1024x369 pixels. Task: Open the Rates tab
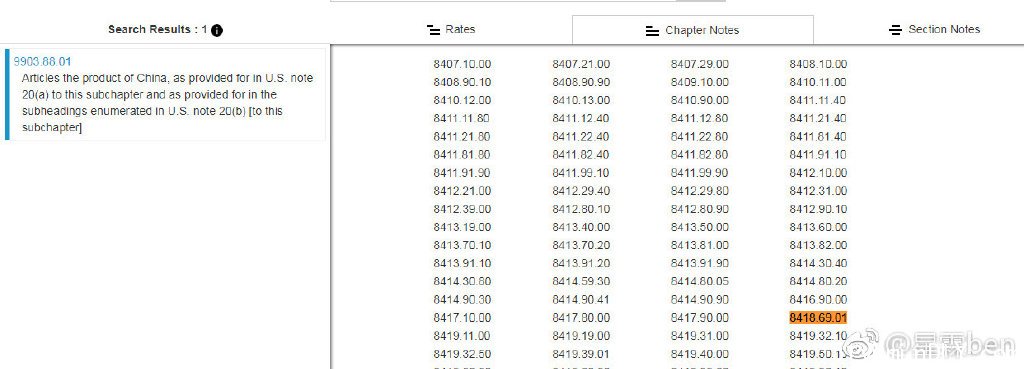click(451, 29)
